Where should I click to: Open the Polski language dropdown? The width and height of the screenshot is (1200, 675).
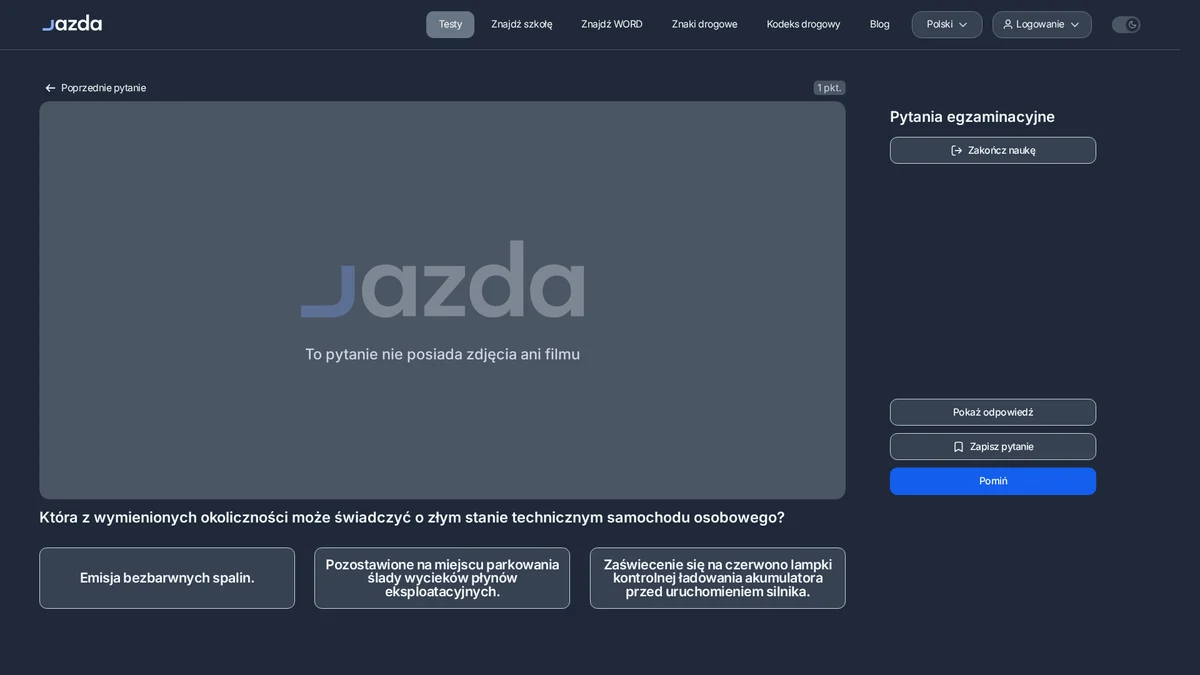tap(946, 24)
